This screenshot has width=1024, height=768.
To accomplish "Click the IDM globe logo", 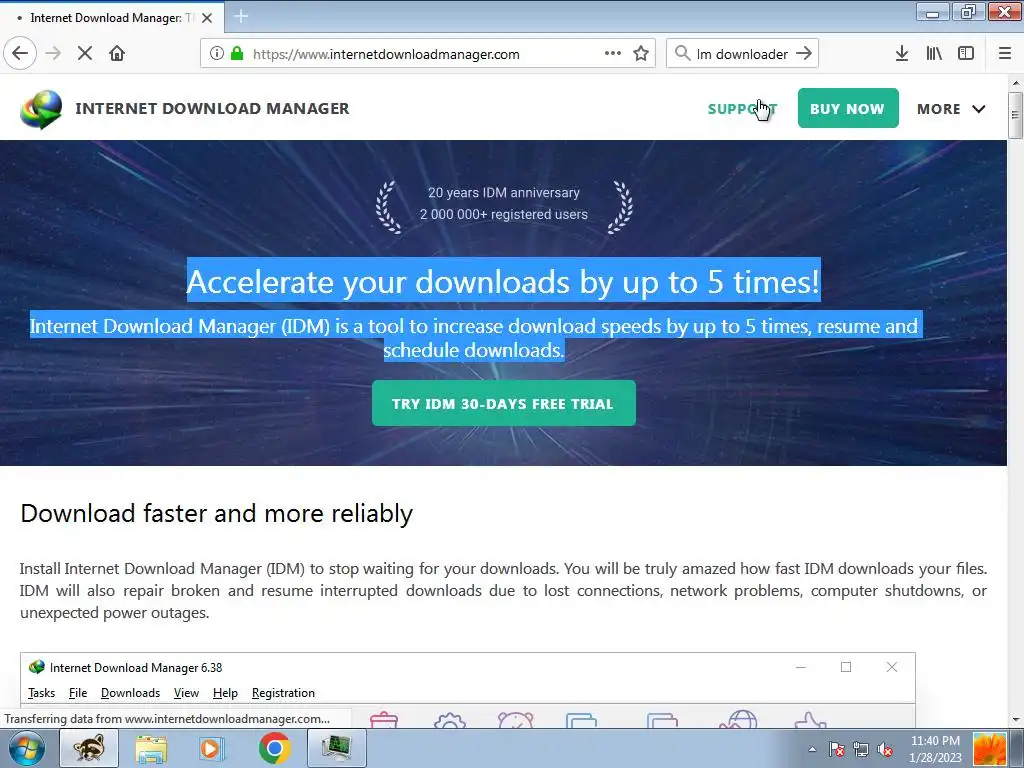I will pos(41,109).
